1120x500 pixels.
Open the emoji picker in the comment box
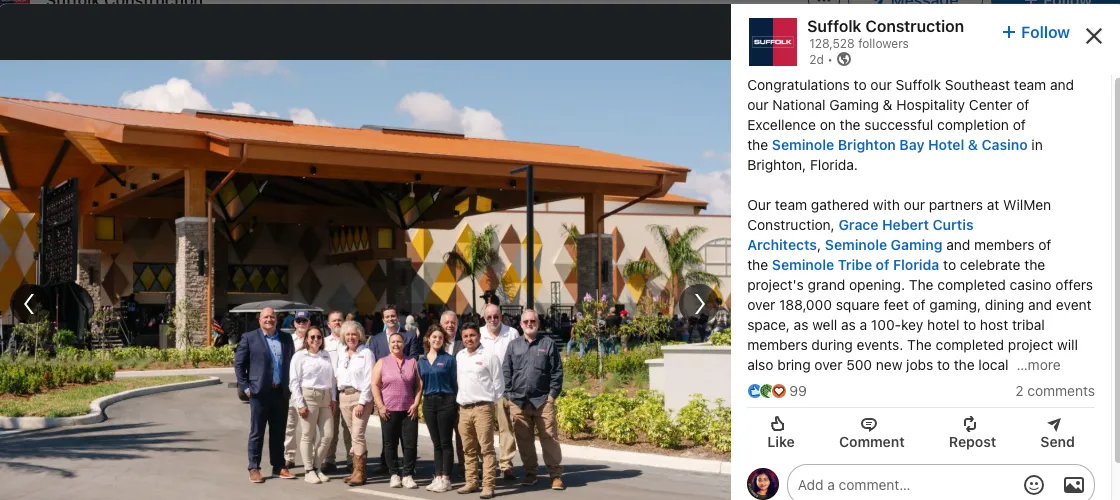click(1034, 484)
